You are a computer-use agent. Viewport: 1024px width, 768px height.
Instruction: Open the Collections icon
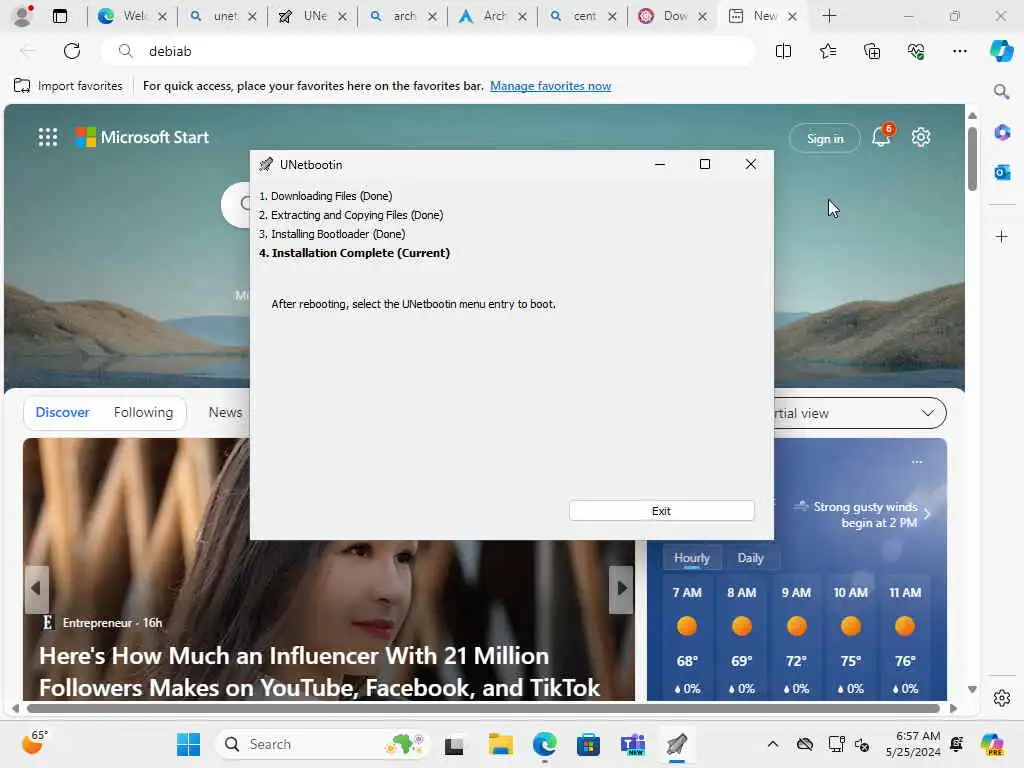pos(872,51)
